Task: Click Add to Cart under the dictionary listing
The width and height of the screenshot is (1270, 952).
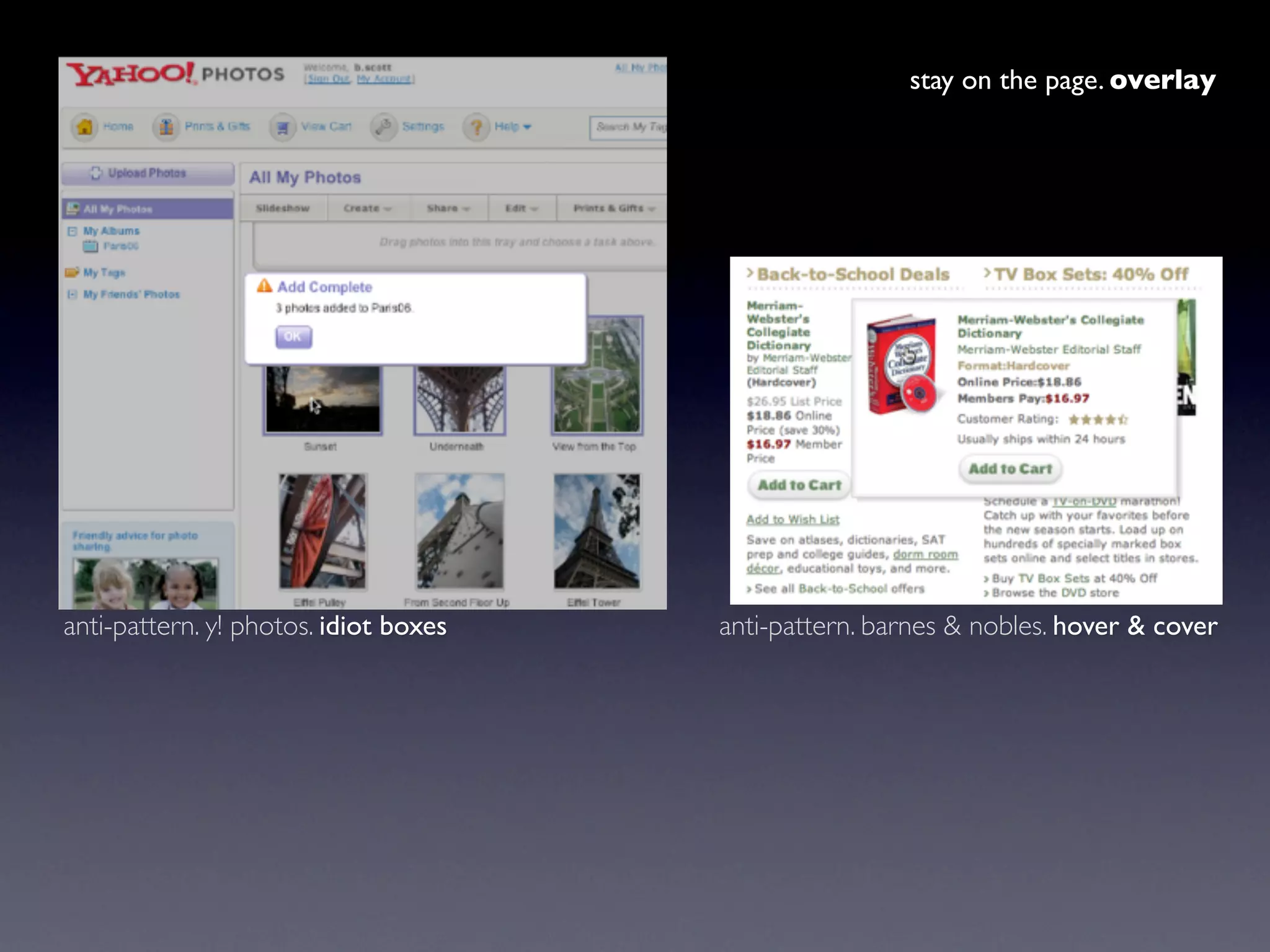Action: pyautogui.click(x=799, y=485)
